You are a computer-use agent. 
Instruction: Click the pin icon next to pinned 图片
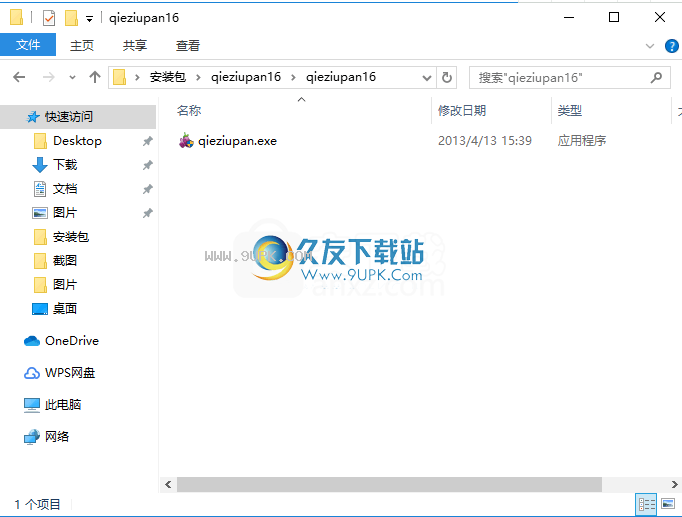[148, 213]
